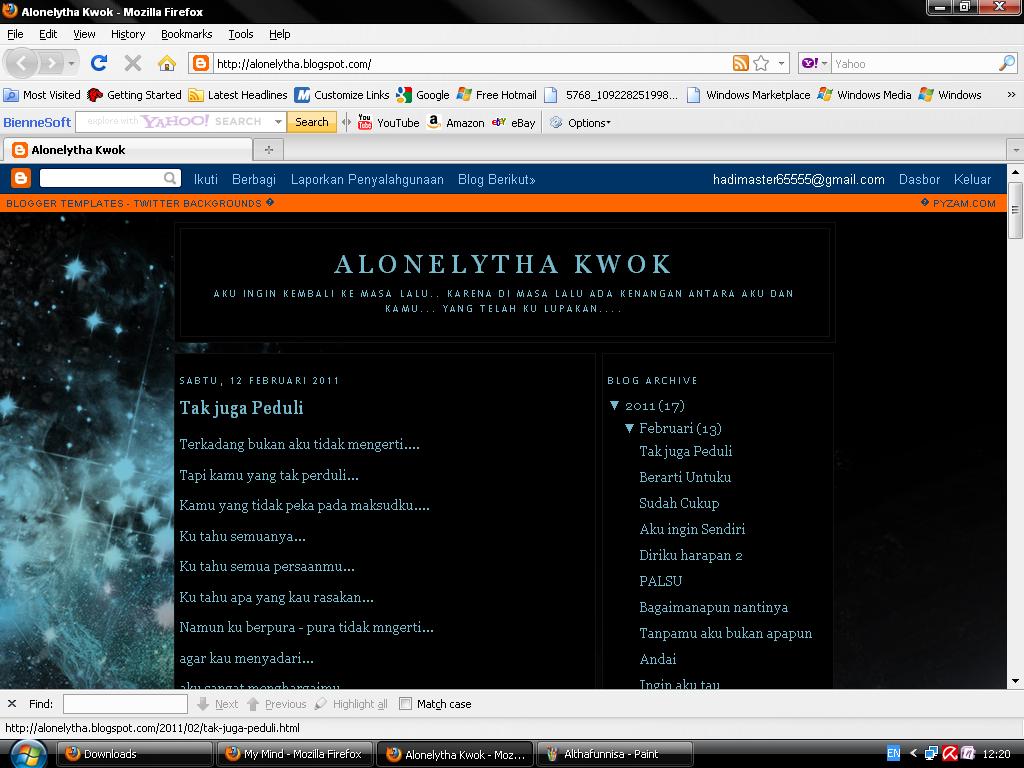1024x768 pixels.
Task: Open the YouTube toolbar shortcut
Action: pyautogui.click(x=388, y=122)
